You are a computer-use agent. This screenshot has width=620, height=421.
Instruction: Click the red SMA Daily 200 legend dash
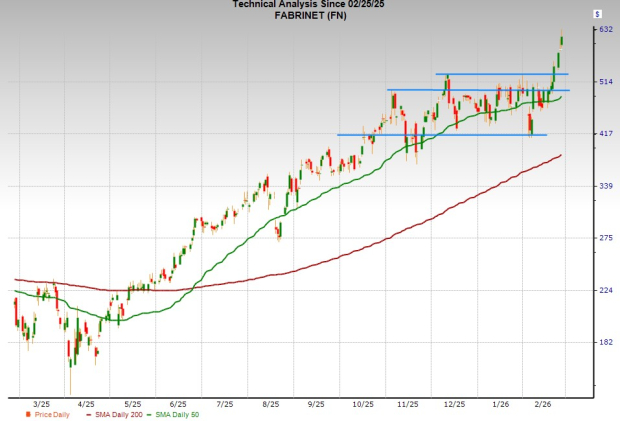point(90,414)
